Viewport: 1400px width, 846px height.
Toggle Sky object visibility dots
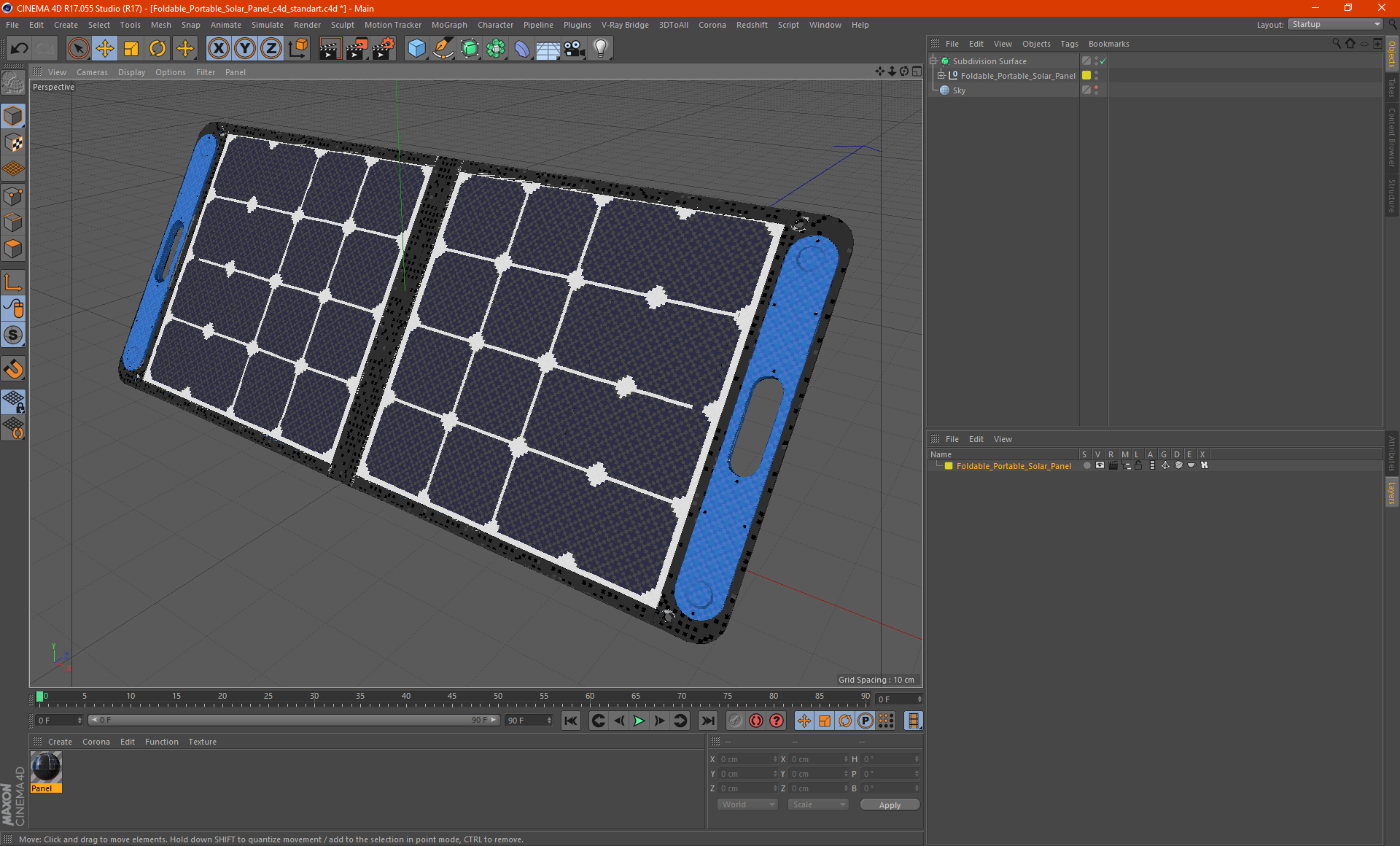point(1096,90)
